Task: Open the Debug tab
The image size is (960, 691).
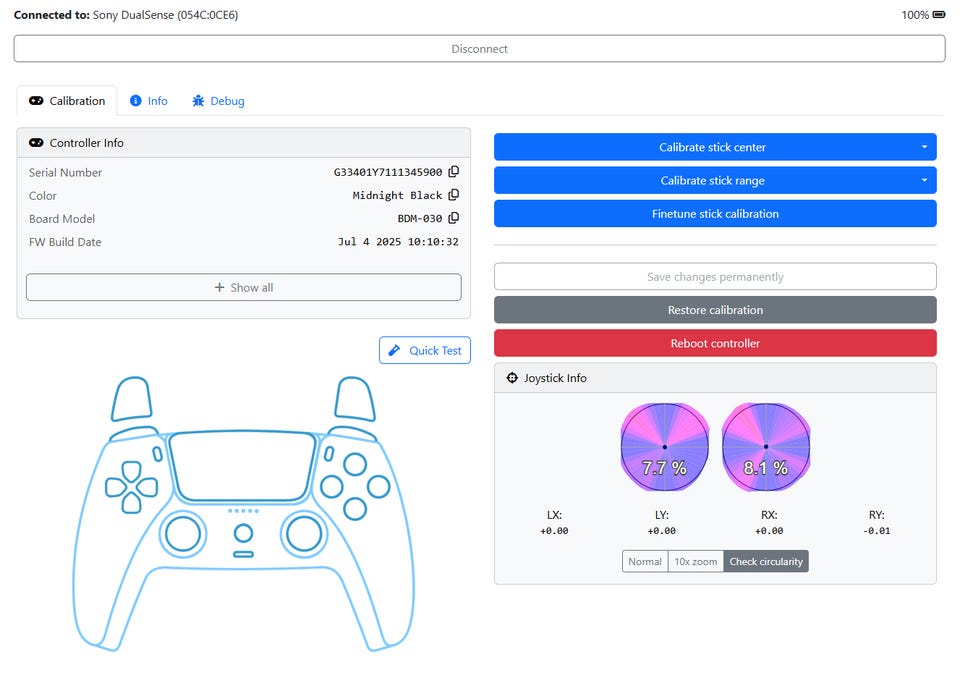Action: click(219, 101)
